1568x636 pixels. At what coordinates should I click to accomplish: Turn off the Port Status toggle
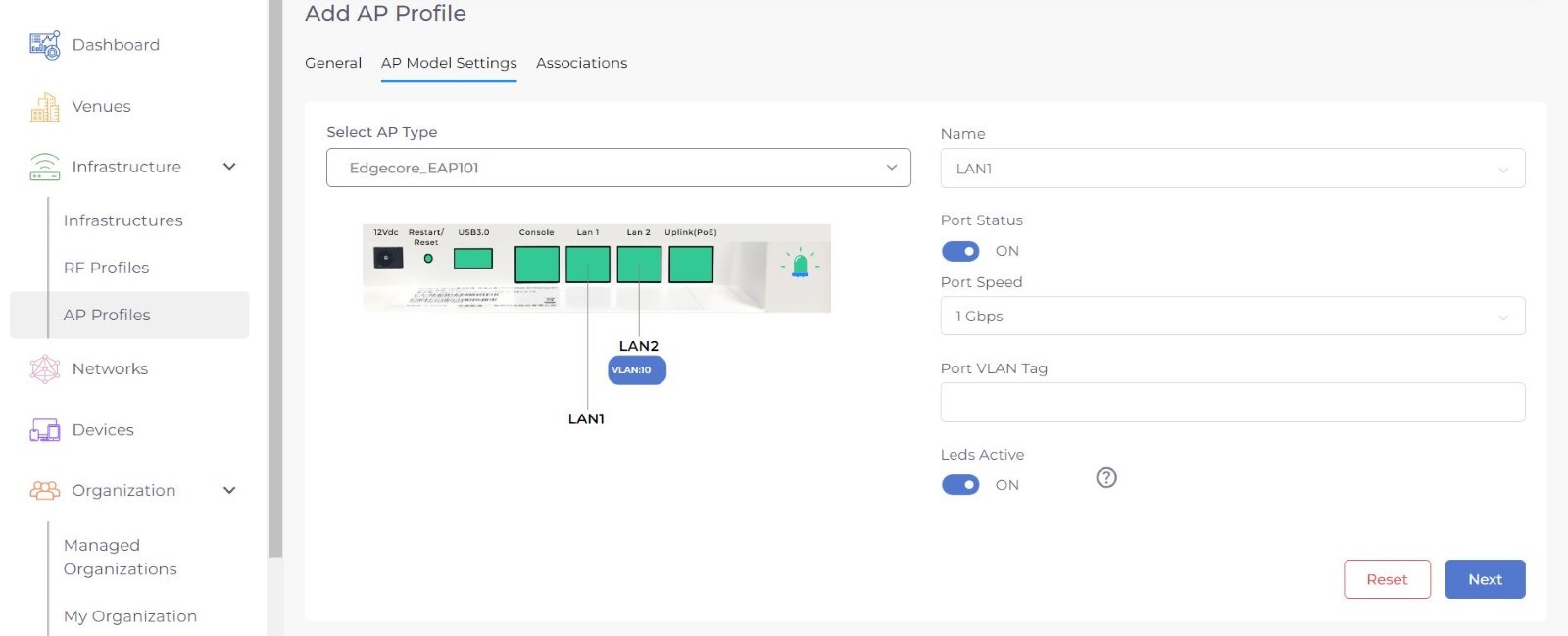960,252
